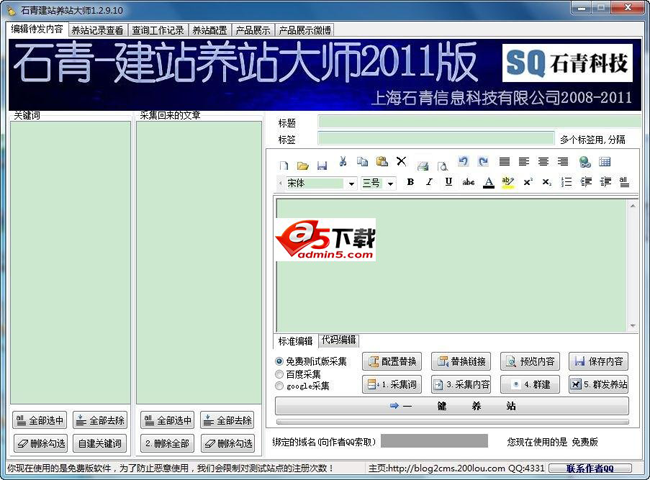Click 2.删除全部 button

[167, 444]
